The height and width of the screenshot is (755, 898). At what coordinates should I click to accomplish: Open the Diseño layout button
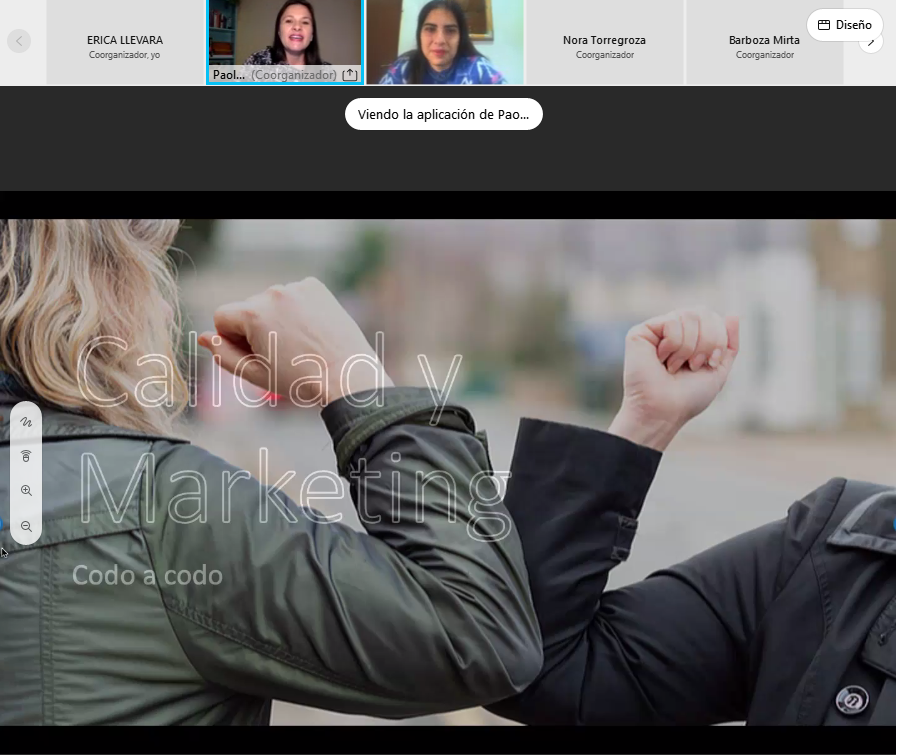pos(845,25)
